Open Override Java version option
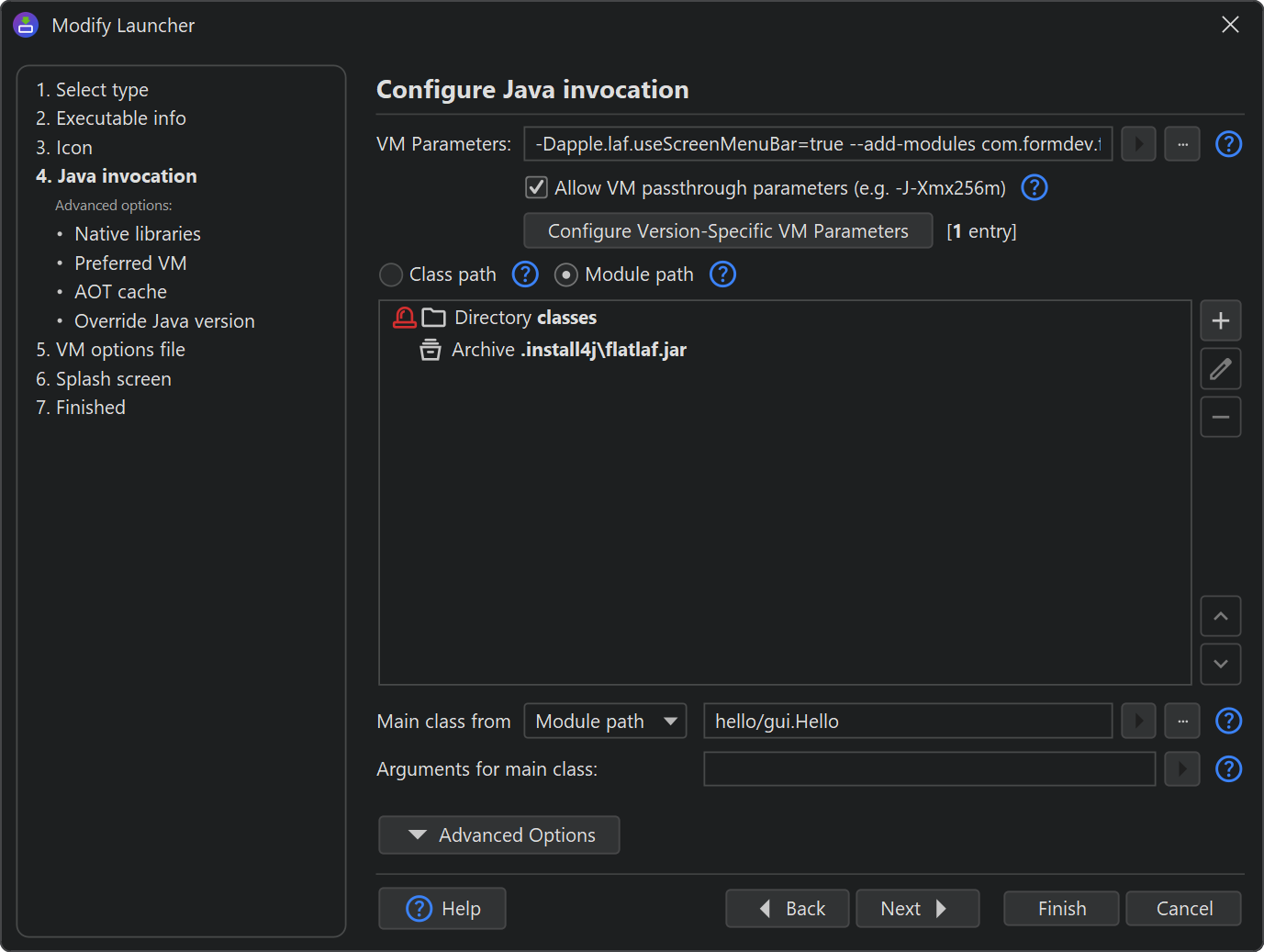 164,321
